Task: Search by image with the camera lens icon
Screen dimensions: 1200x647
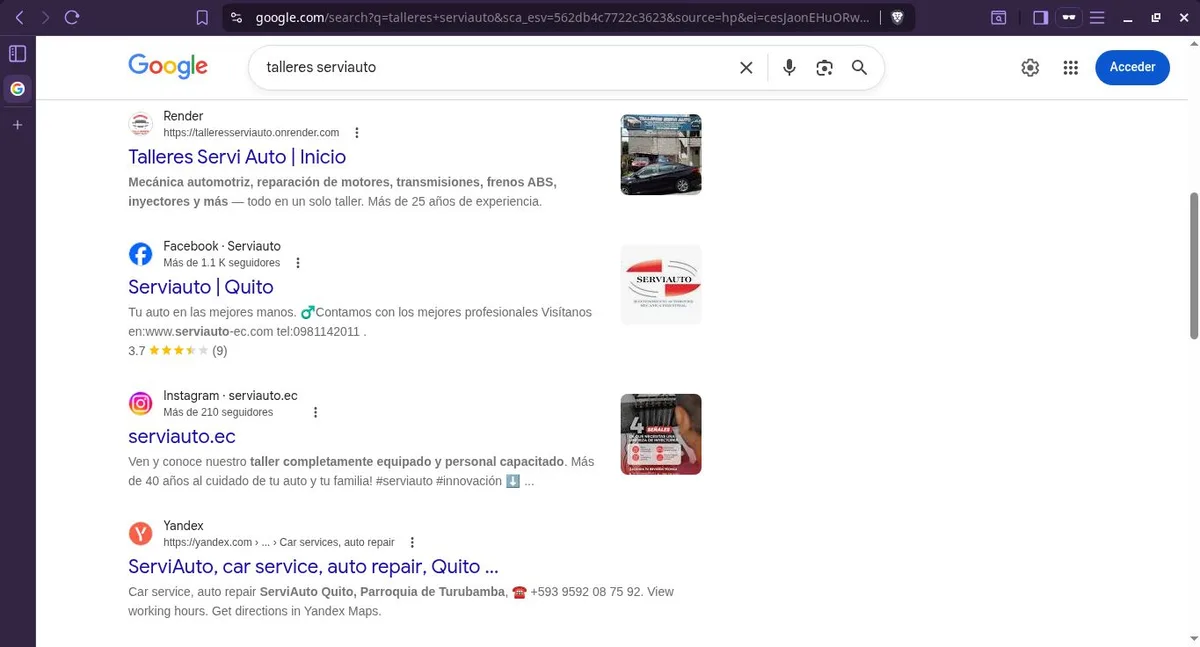Action: coord(824,67)
